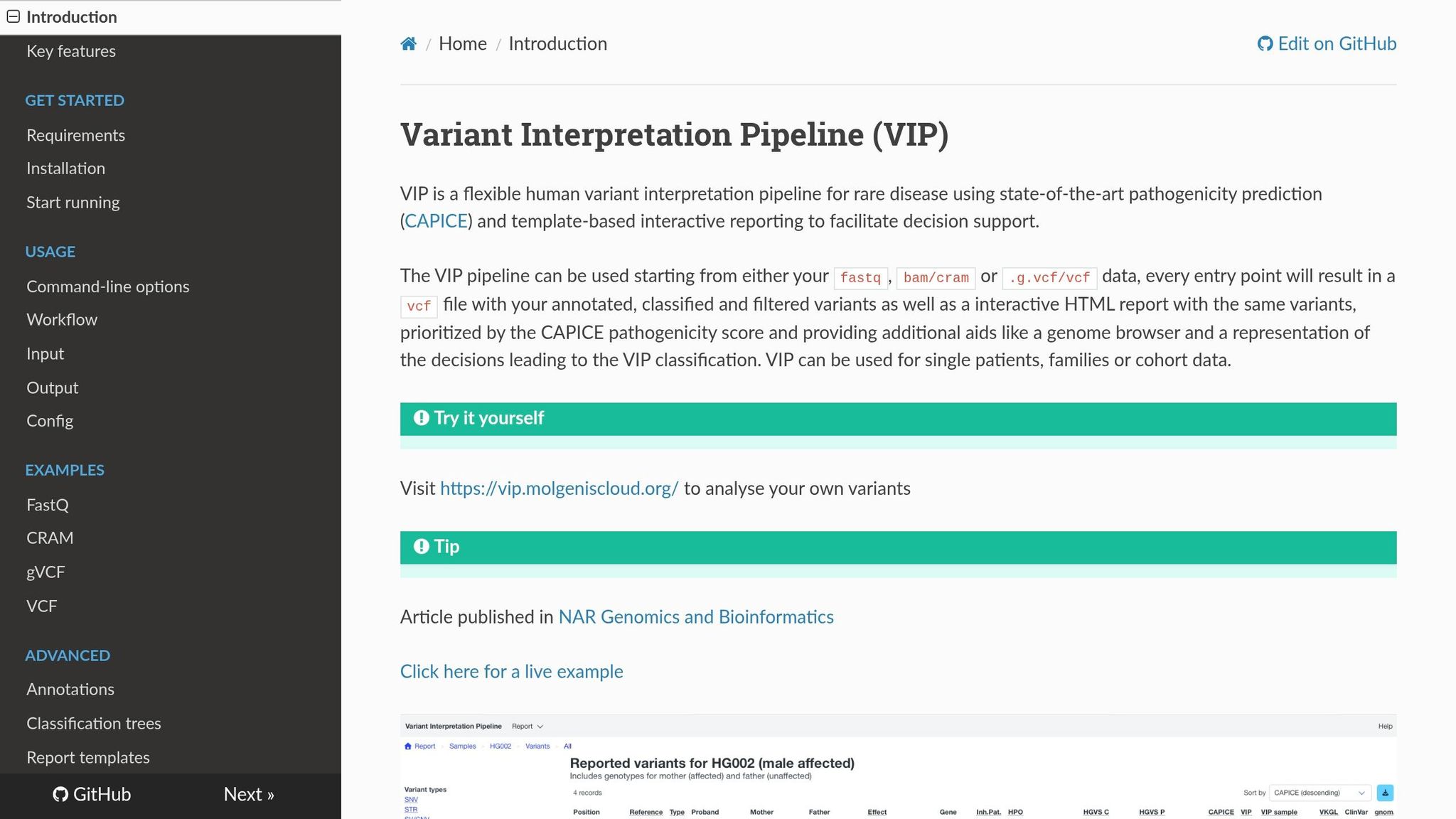Go to the next page with Next »
The image size is (1456, 819).
tap(249, 795)
